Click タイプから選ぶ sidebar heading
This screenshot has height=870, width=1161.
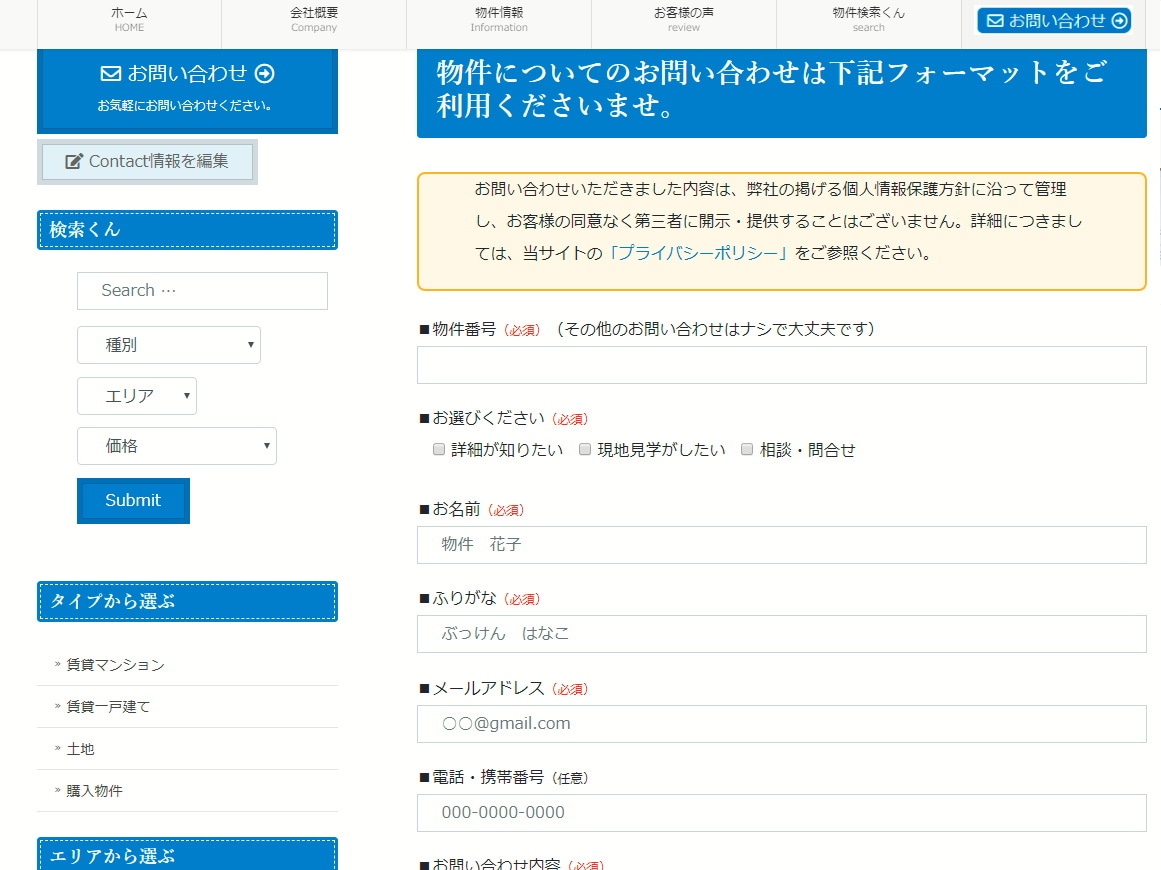pos(187,601)
